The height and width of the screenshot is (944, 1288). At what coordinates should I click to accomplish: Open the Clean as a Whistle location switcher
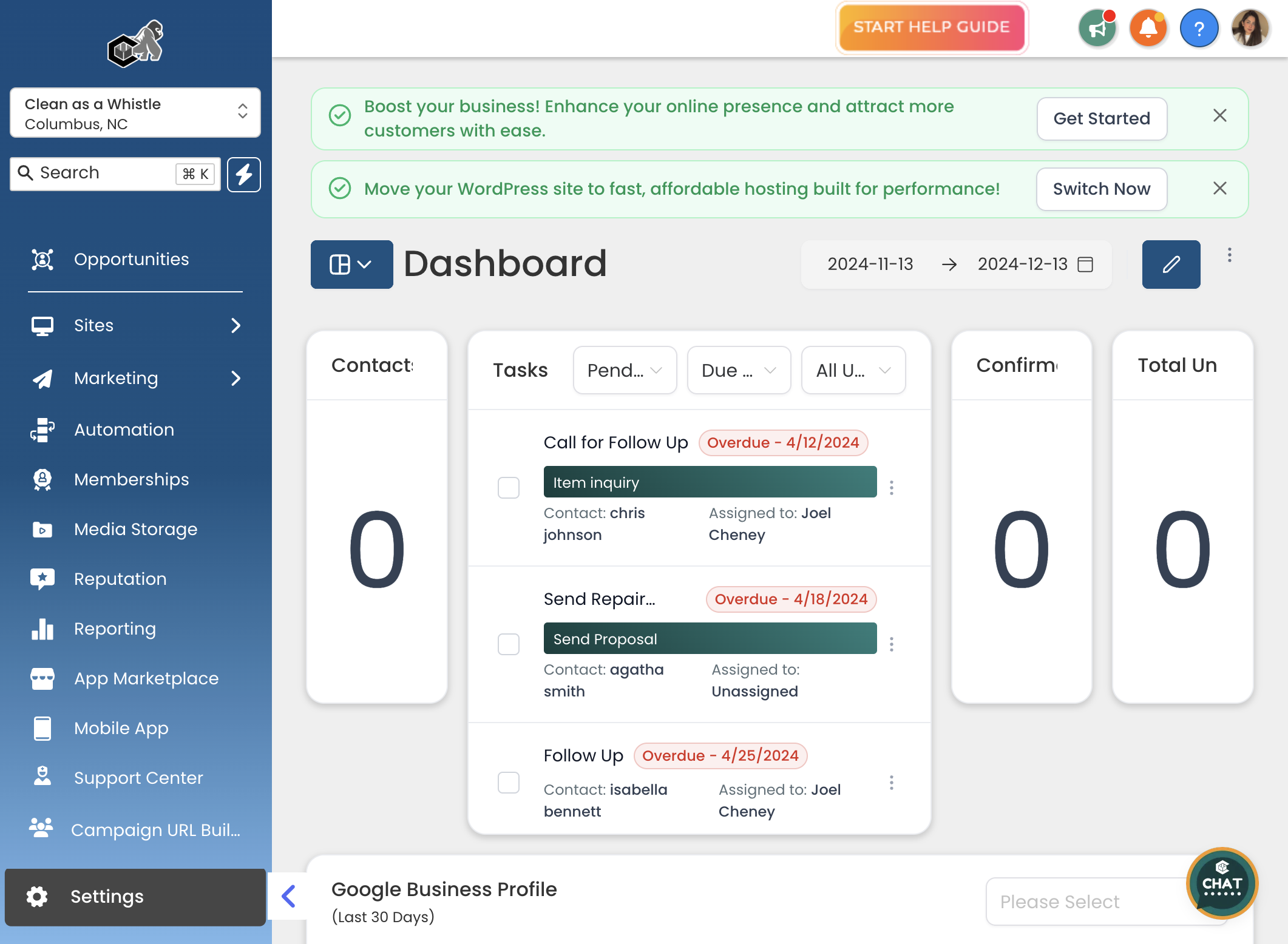pos(135,113)
